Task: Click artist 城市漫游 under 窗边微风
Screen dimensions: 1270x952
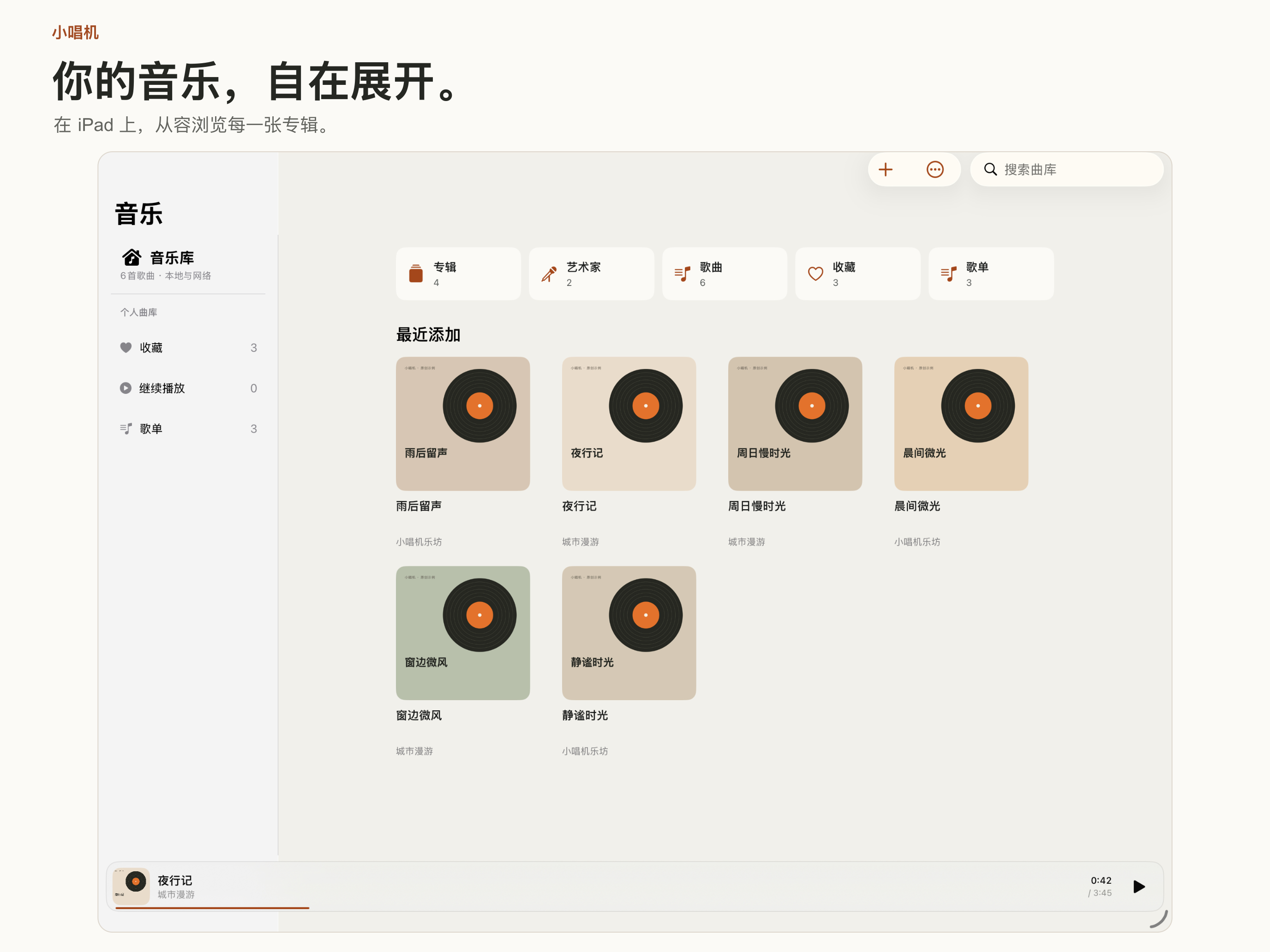Action: [414, 751]
